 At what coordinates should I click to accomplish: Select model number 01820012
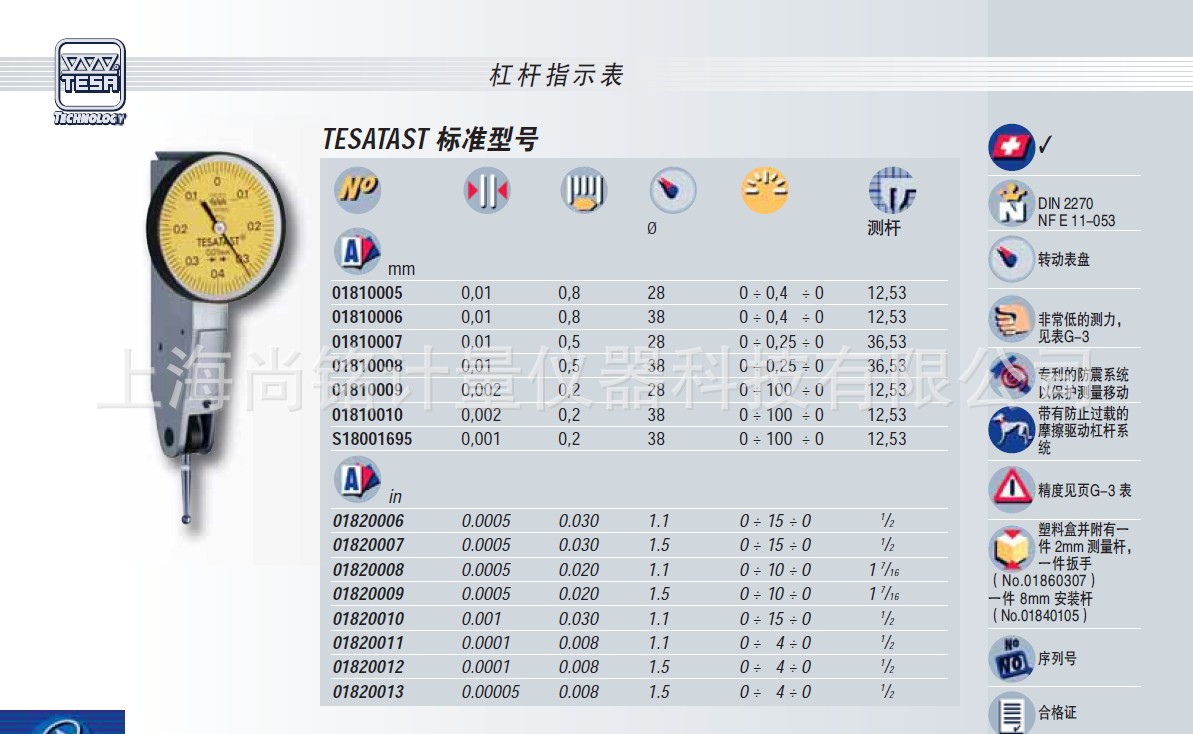point(368,667)
